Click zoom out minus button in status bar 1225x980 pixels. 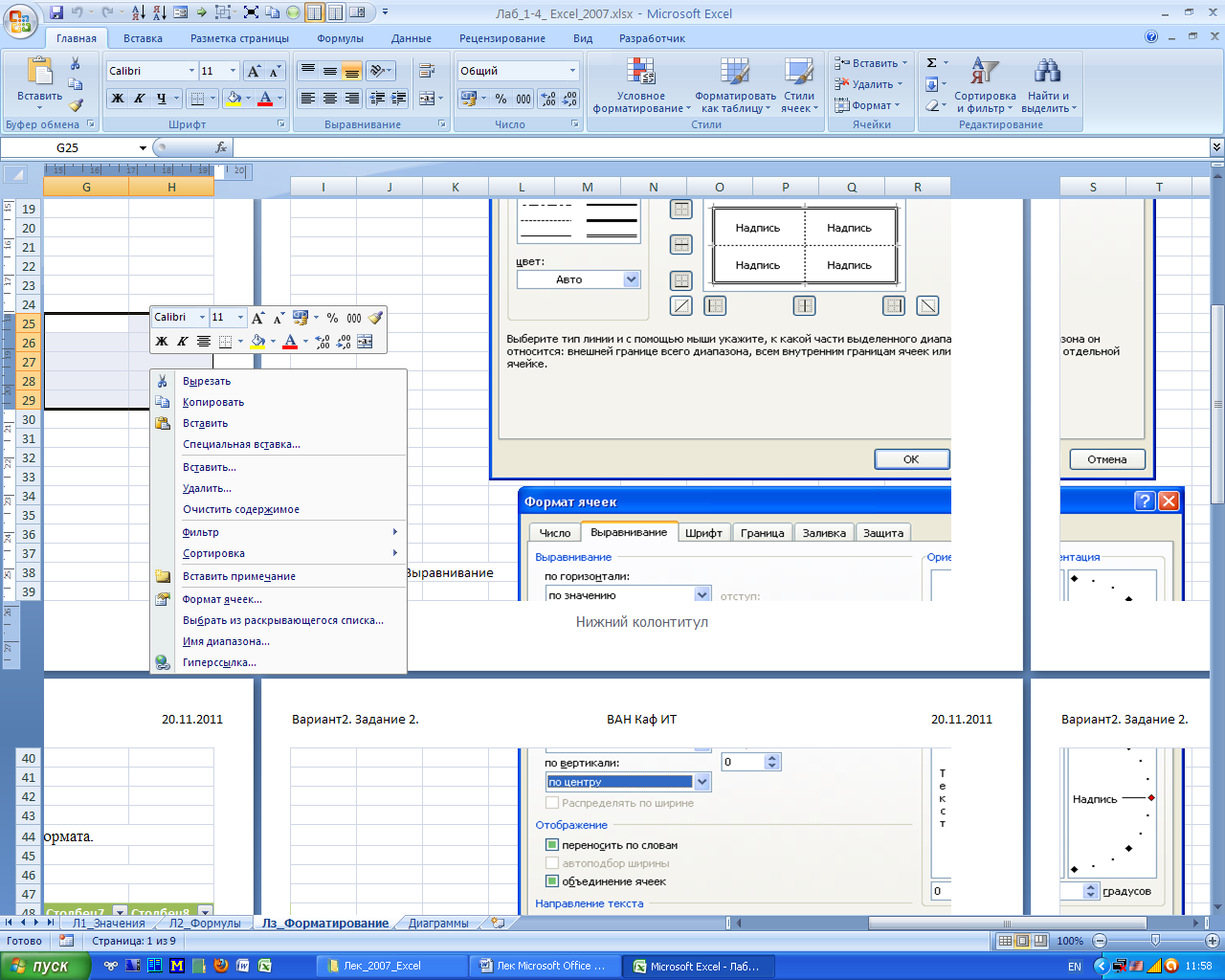[1100, 941]
